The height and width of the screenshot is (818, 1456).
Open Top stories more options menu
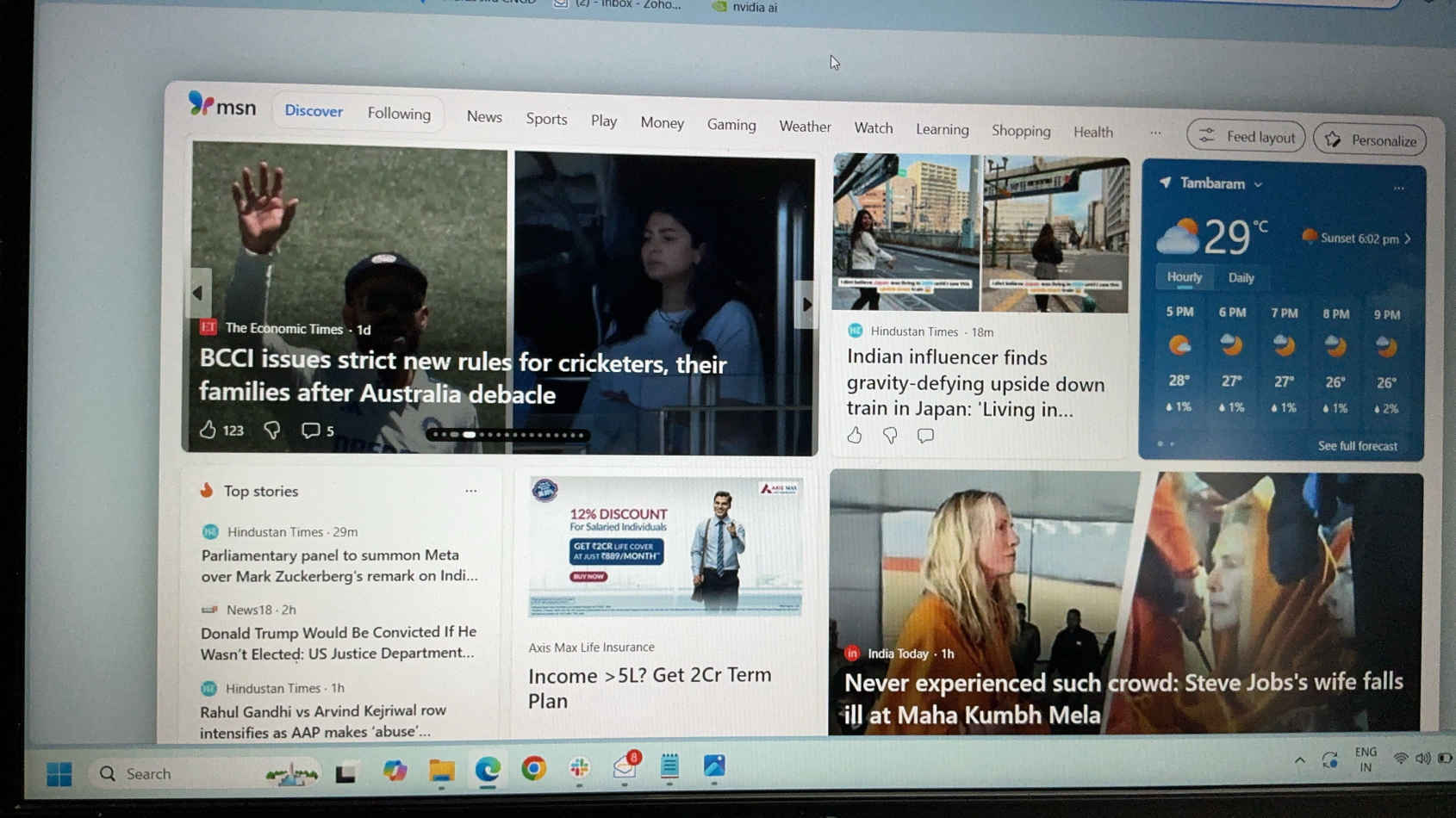point(470,491)
